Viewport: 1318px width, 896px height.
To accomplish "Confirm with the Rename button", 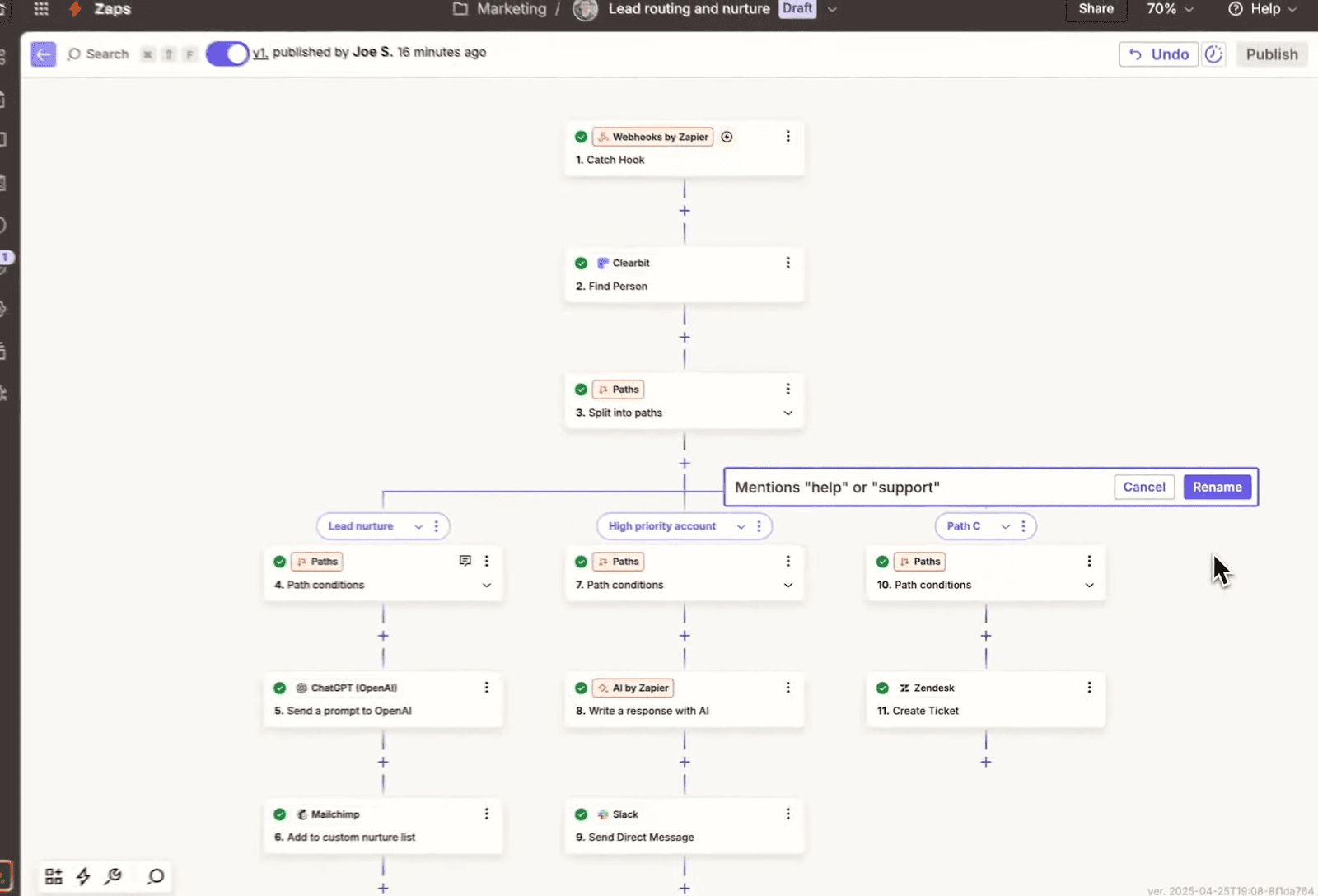I will [x=1218, y=487].
